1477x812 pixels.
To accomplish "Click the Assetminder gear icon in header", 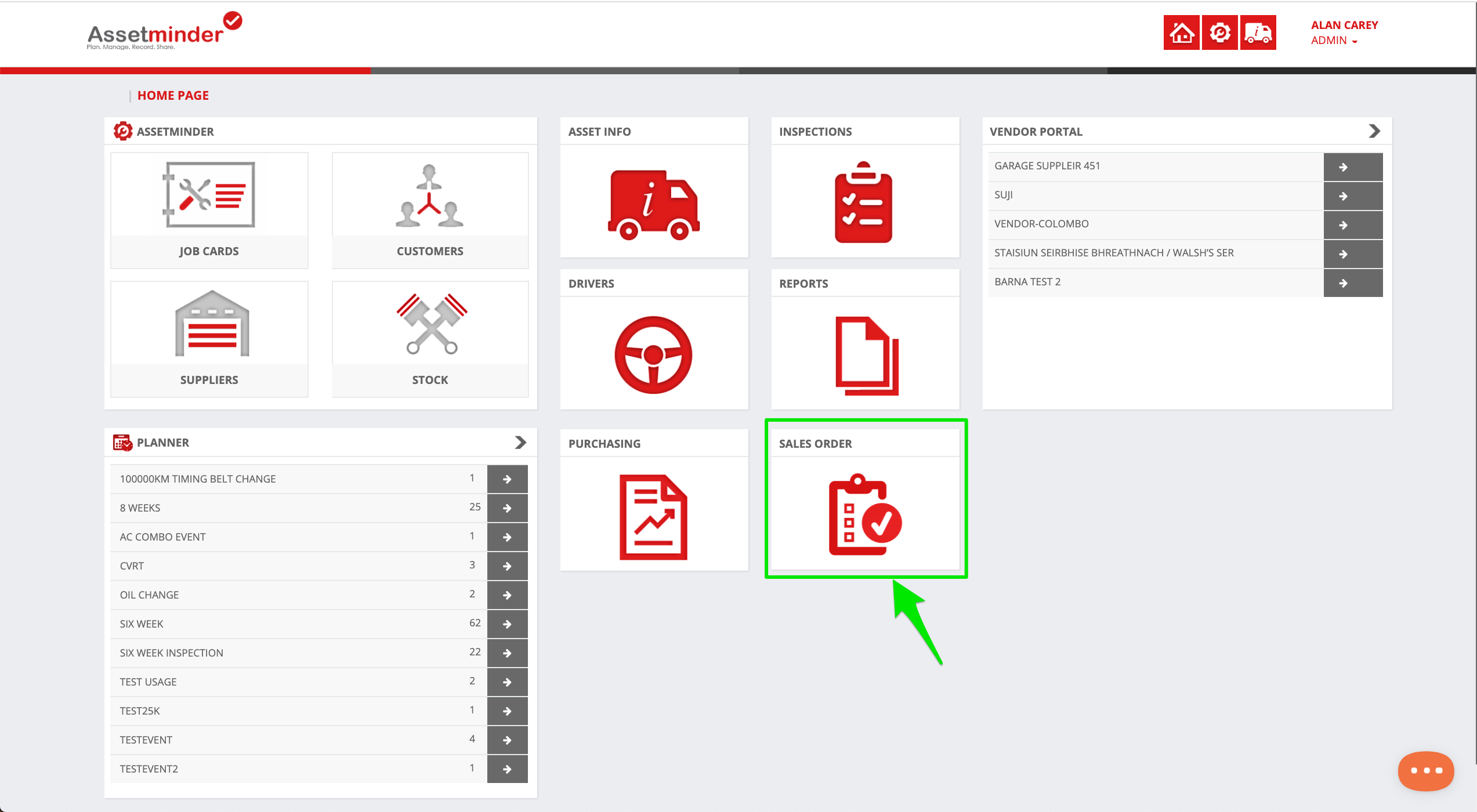I will pyautogui.click(x=1219, y=32).
